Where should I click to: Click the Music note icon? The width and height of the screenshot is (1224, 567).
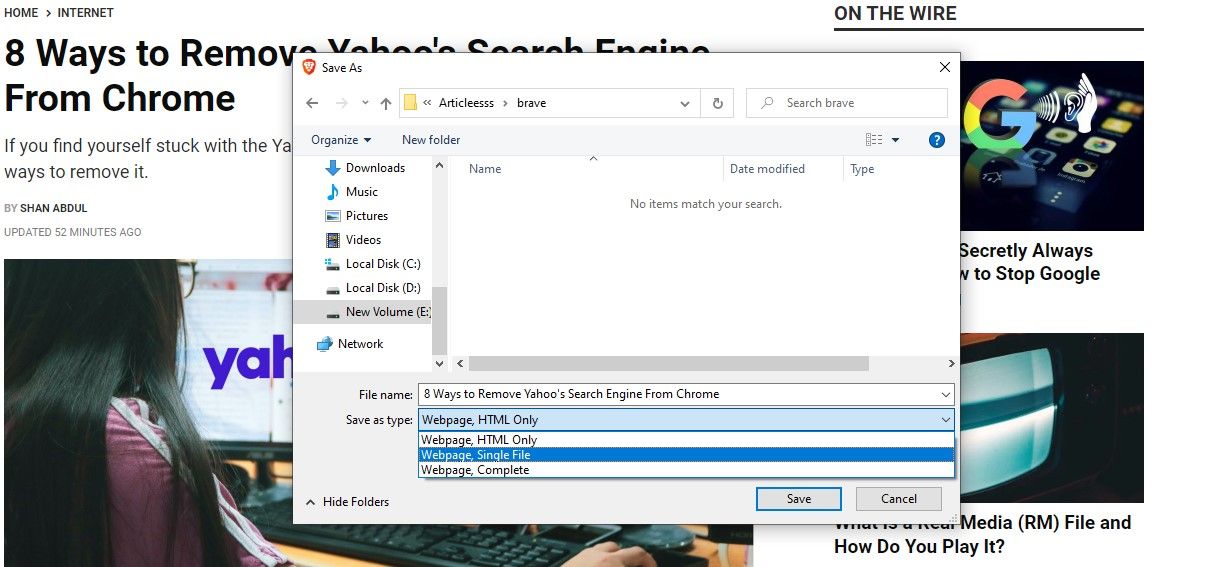click(x=333, y=192)
